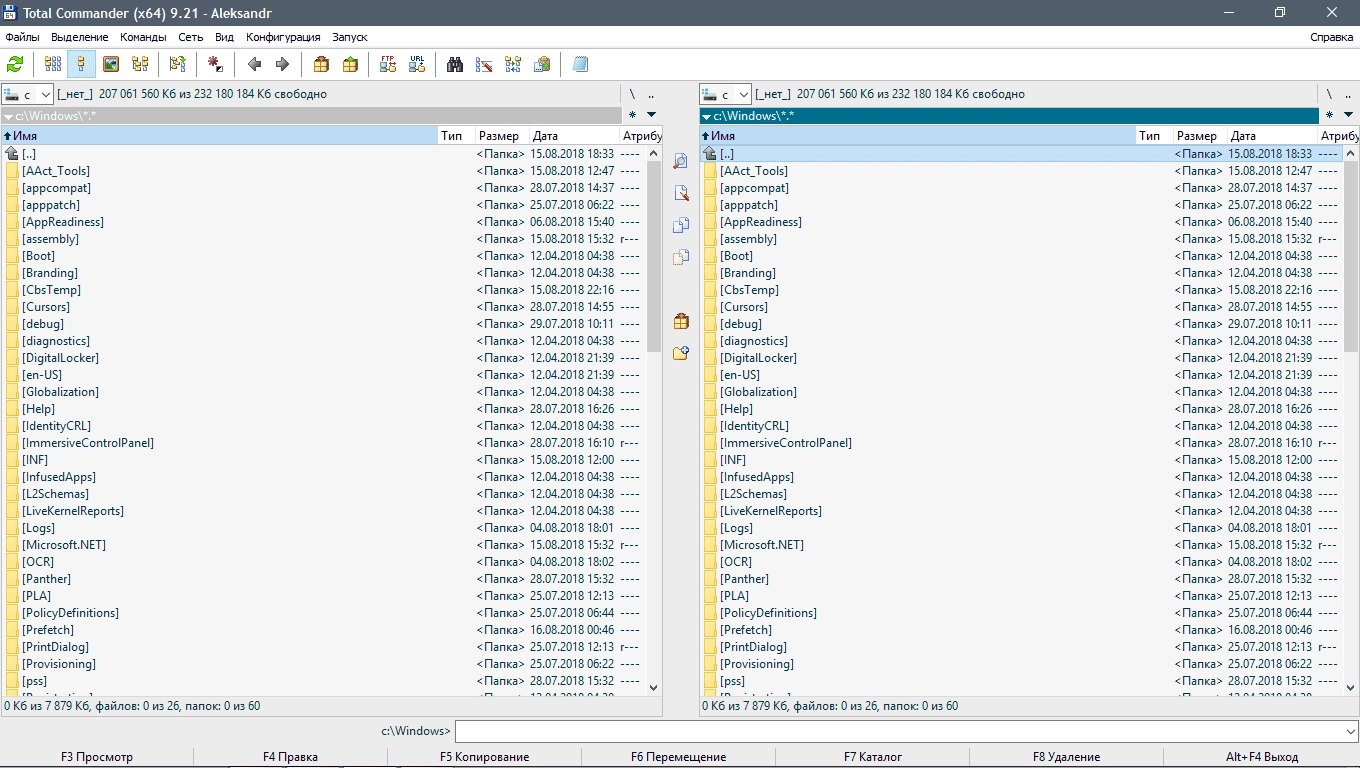This screenshot has height=768, width=1360.
Task: Open the Команды menu
Action: 143,37
